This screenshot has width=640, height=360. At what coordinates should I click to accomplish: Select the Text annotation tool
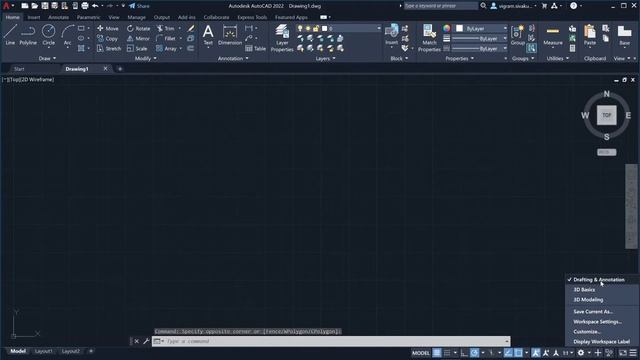click(x=208, y=34)
